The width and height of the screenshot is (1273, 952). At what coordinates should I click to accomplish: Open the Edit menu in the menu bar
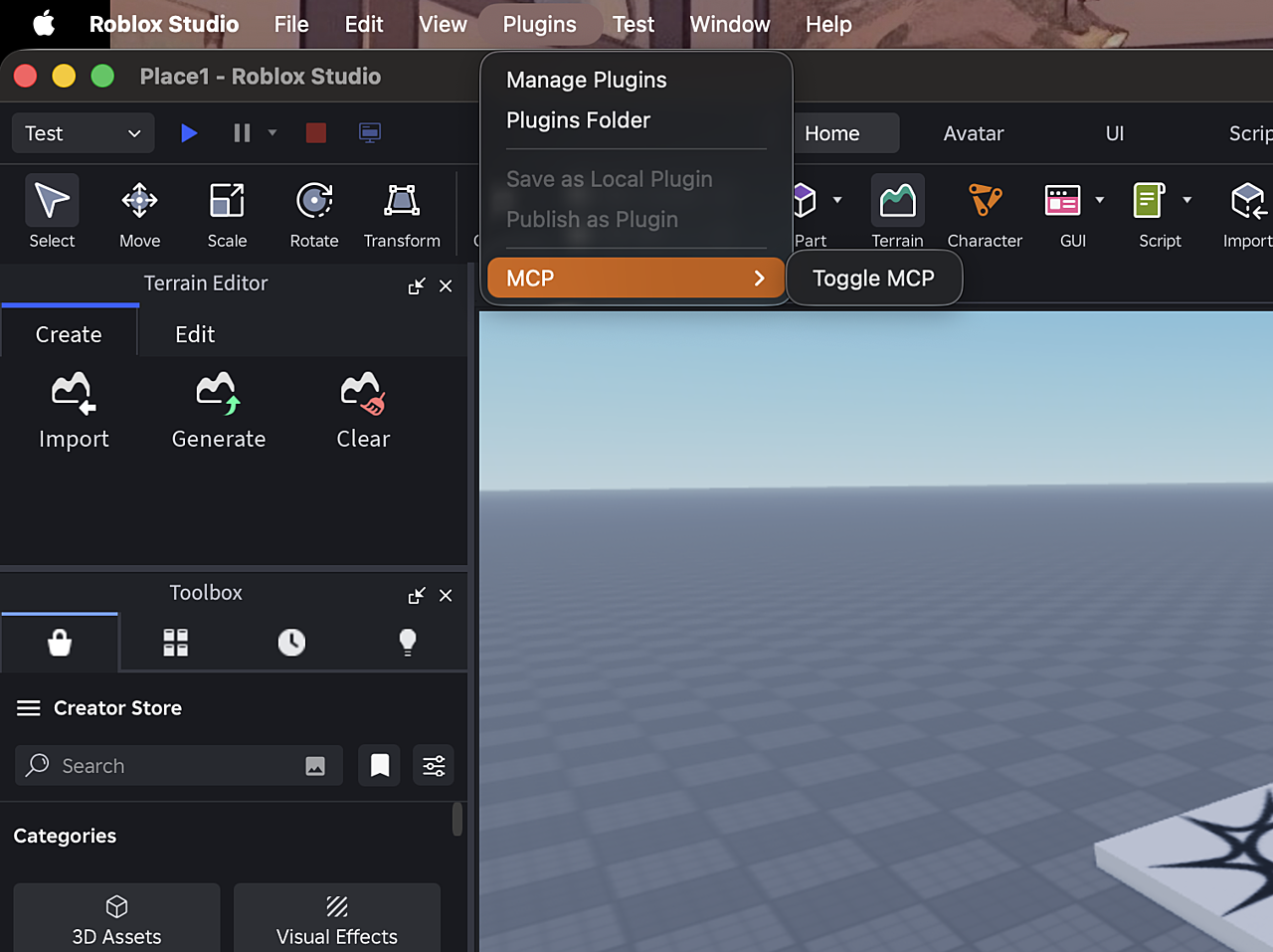pyautogui.click(x=364, y=24)
